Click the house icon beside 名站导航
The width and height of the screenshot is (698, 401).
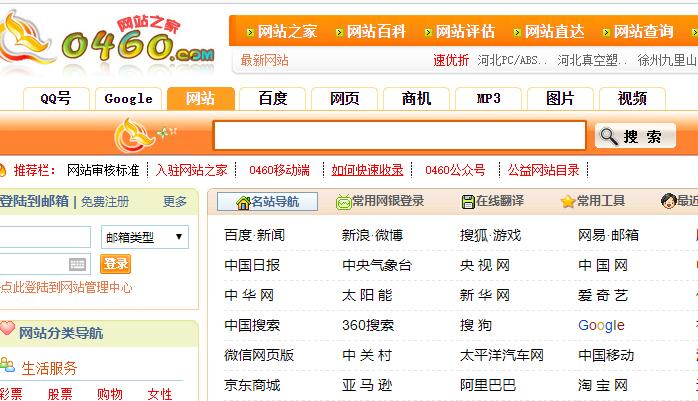coord(242,202)
